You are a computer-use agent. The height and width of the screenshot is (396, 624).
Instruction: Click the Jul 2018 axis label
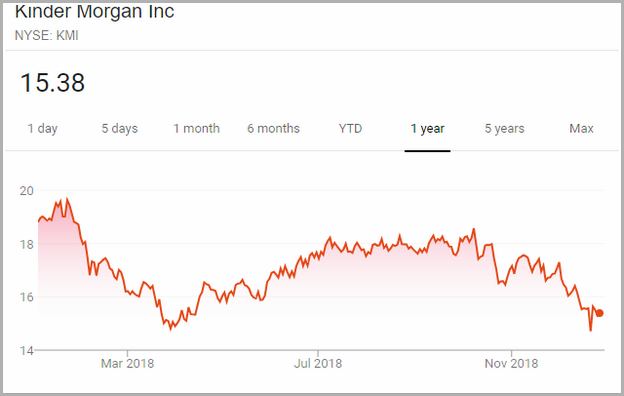pyautogui.click(x=318, y=363)
